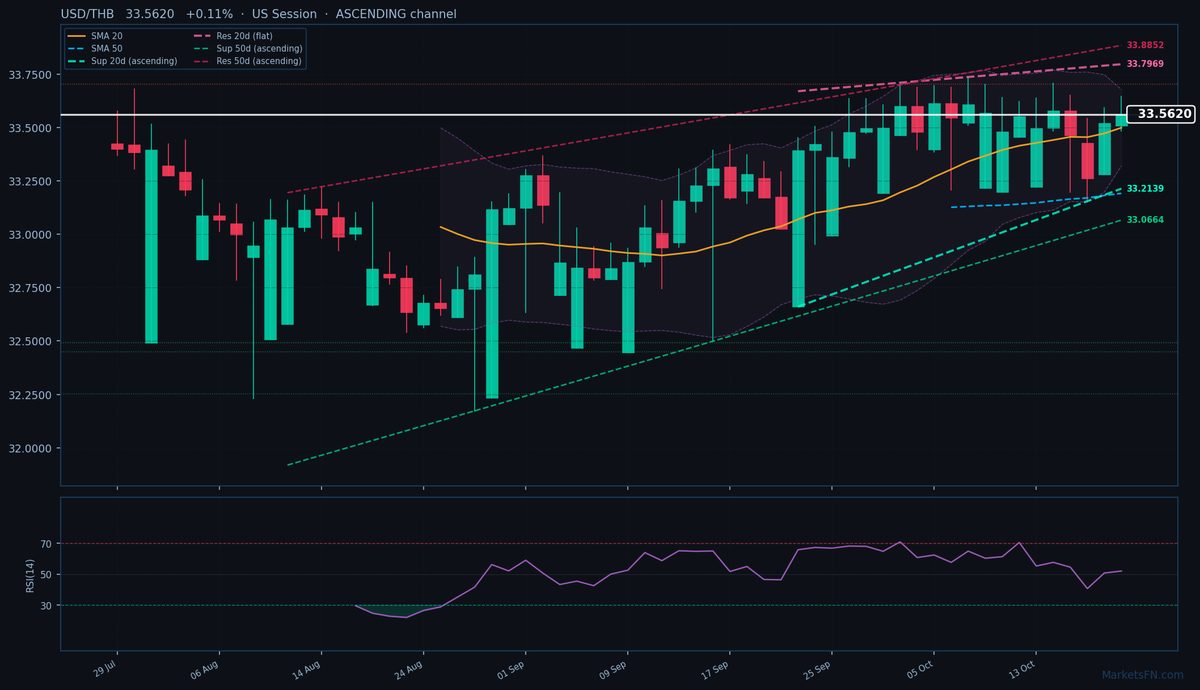Image resolution: width=1200 pixels, height=690 pixels.
Task: Click the 29 Jul date tick
Action: click(105, 667)
